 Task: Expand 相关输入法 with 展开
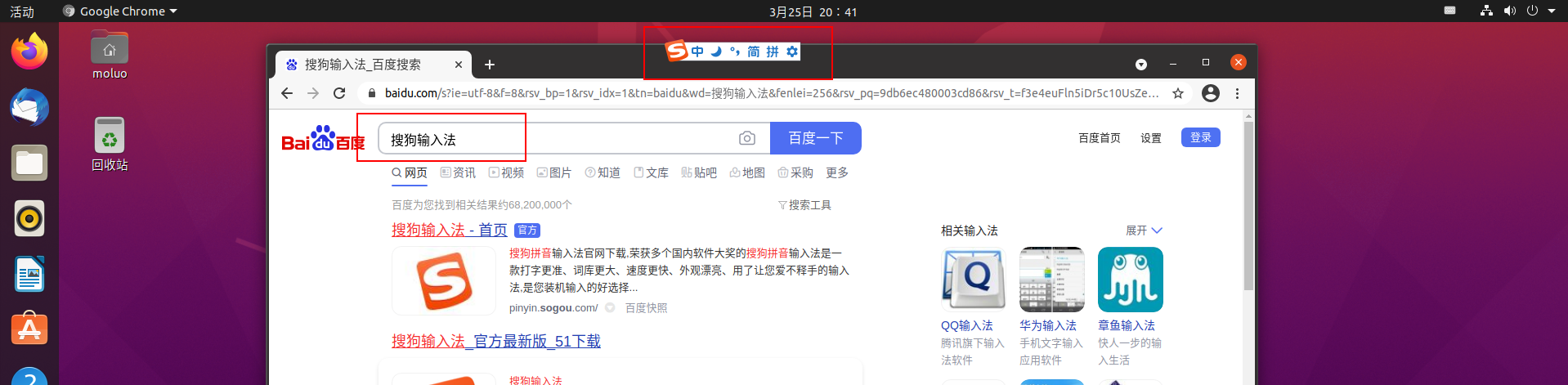1144,231
